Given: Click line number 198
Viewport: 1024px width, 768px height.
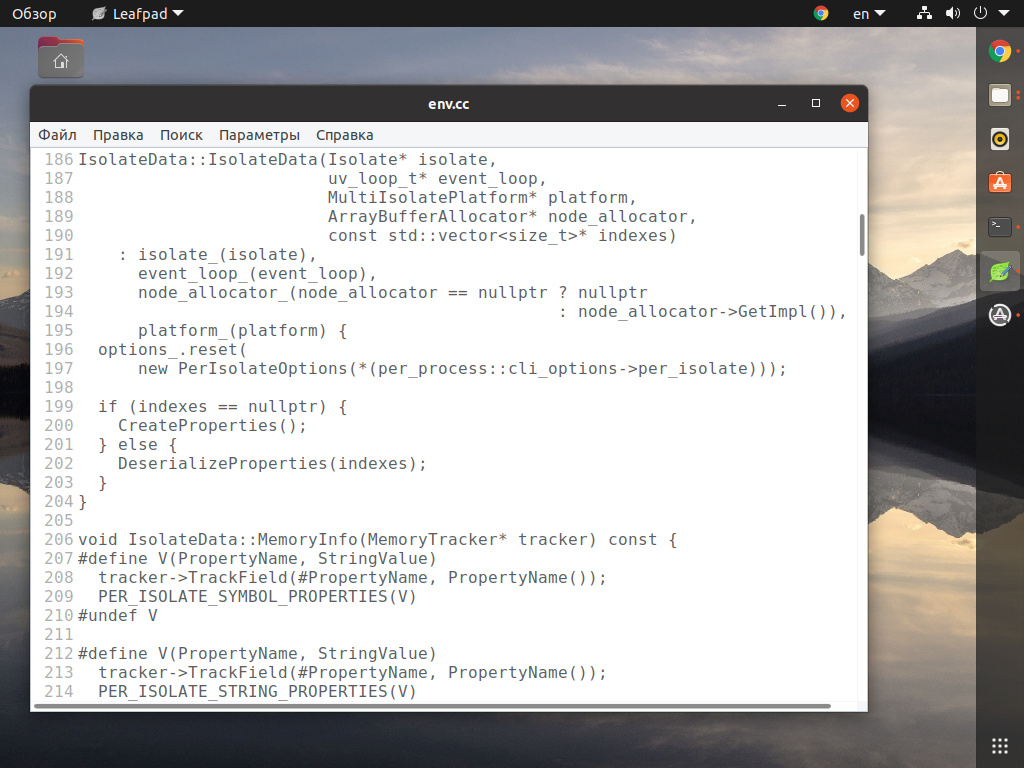Looking at the screenshot, I should tap(59, 387).
